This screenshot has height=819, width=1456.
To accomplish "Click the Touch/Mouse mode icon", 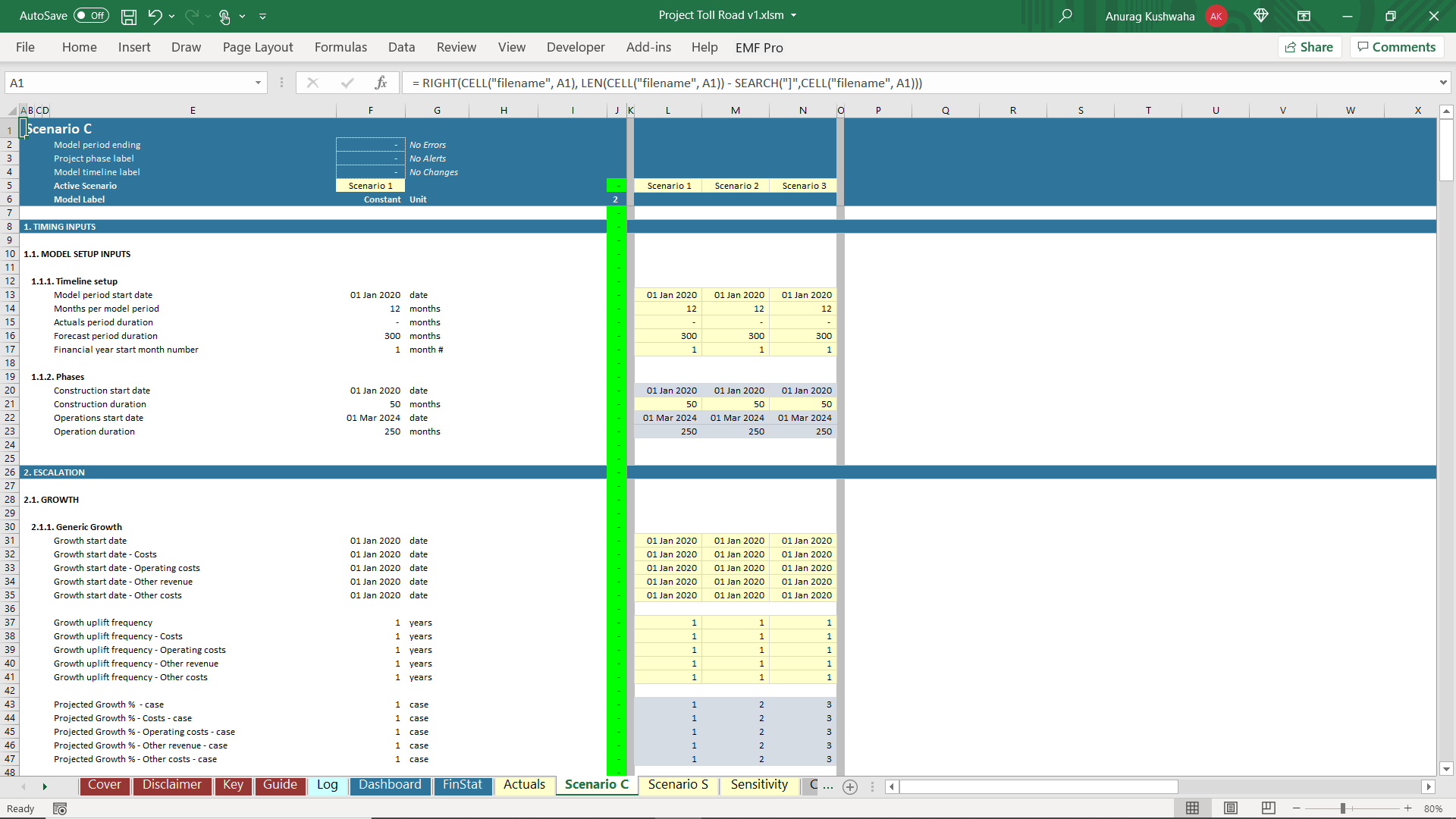I will coord(224,16).
